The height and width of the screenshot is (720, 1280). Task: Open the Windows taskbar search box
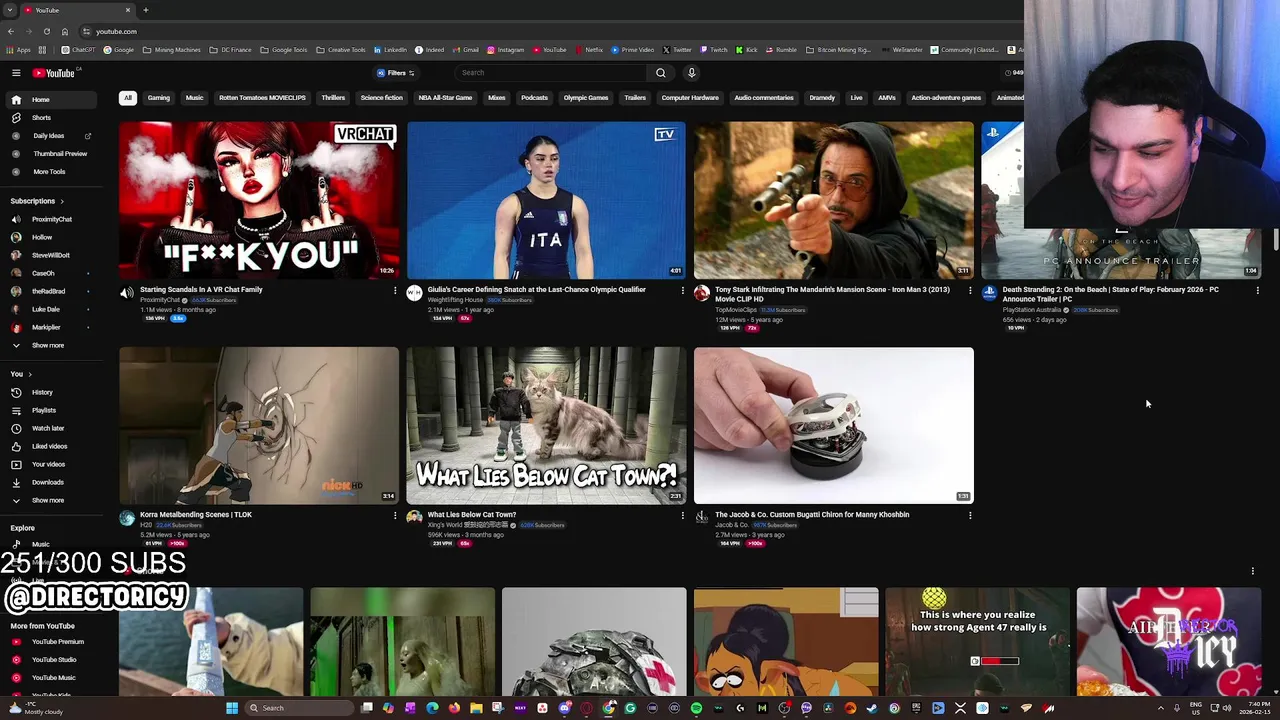(300, 708)
